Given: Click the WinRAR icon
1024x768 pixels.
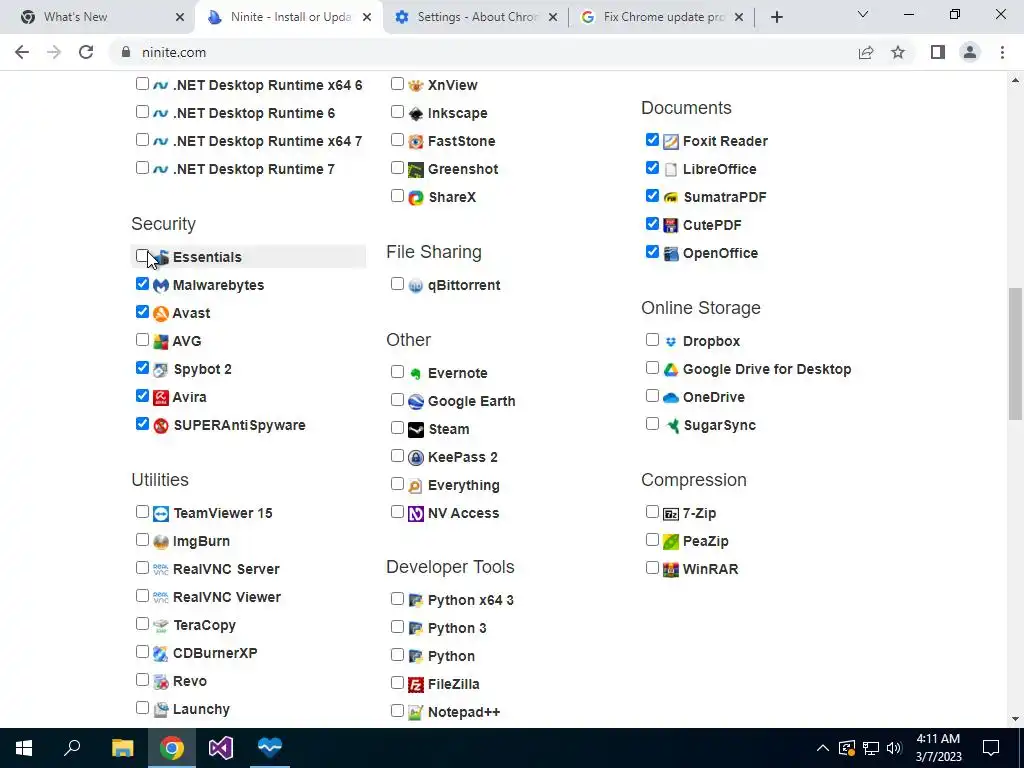Looking at the screenshot, I should [x=671, y=569].
